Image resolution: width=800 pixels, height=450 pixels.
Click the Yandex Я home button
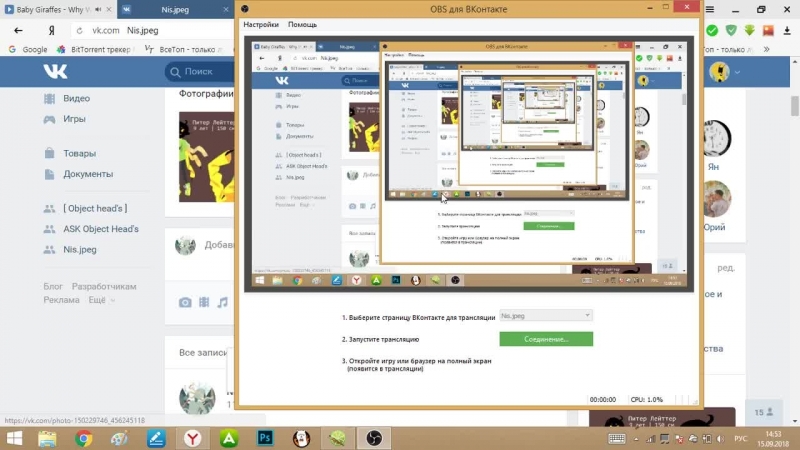point(51,31)
